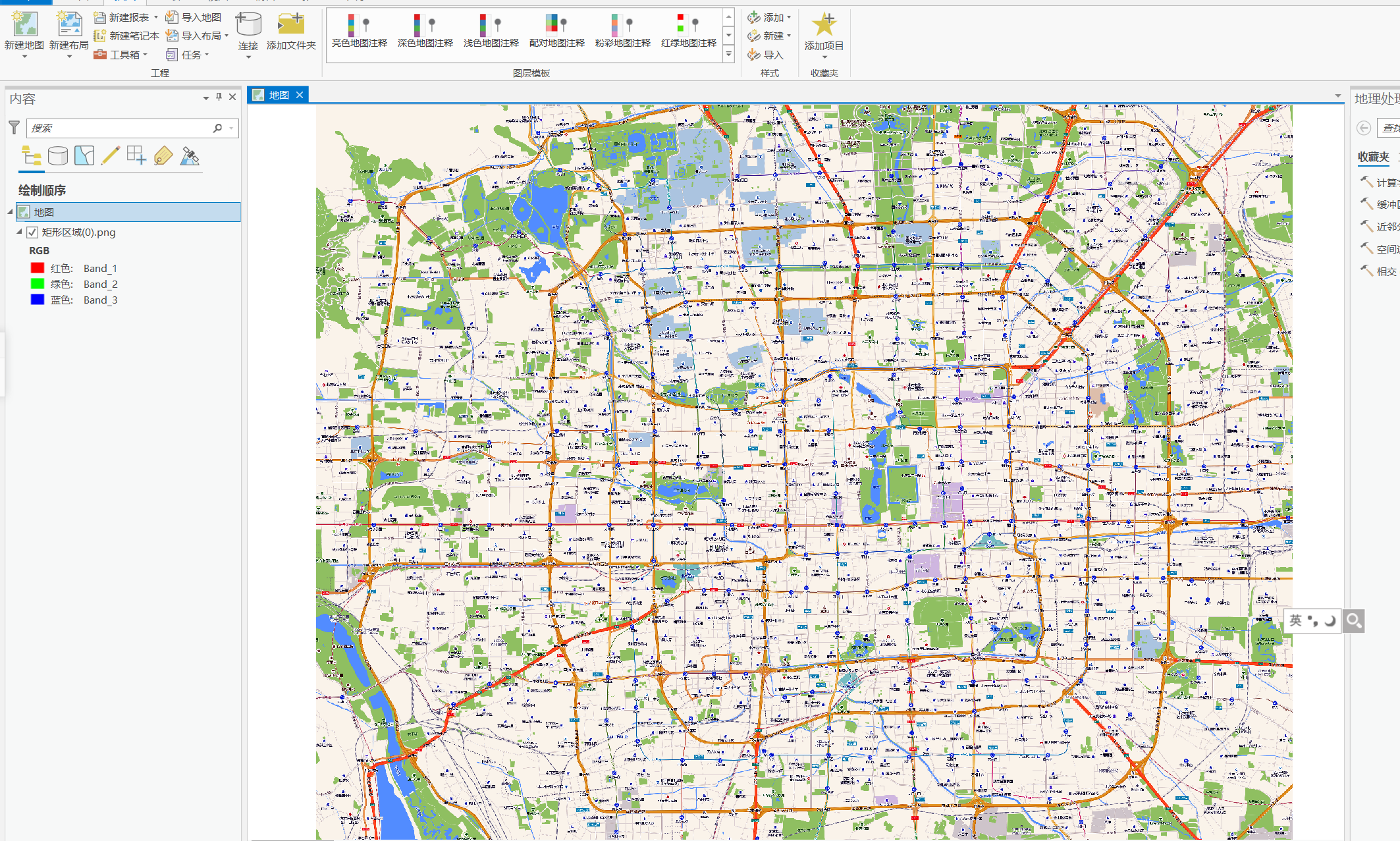
Task: Switch to List By Labeling tag view
Action: coord(163,156)
